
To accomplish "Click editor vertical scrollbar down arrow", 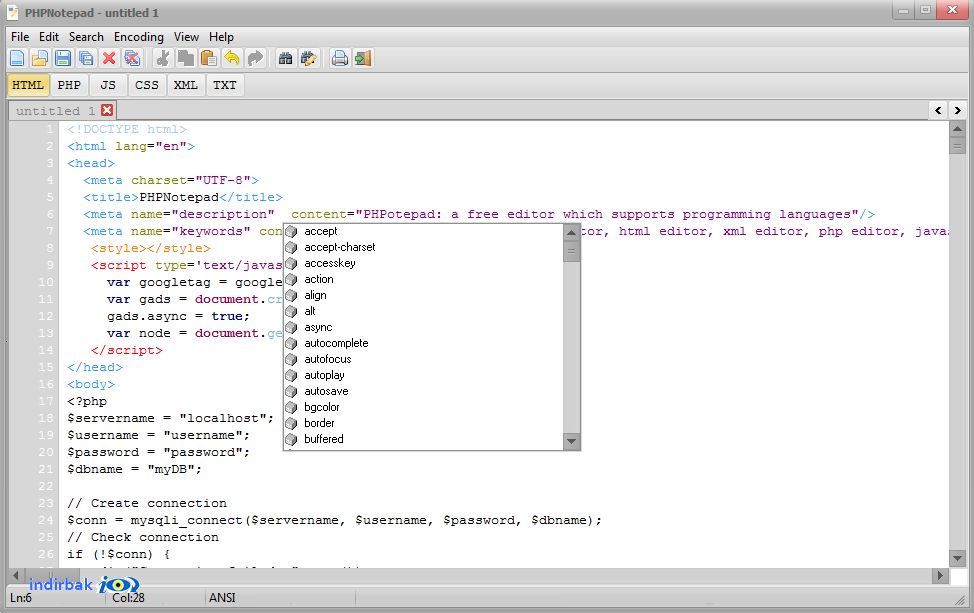I will point(957,558).
